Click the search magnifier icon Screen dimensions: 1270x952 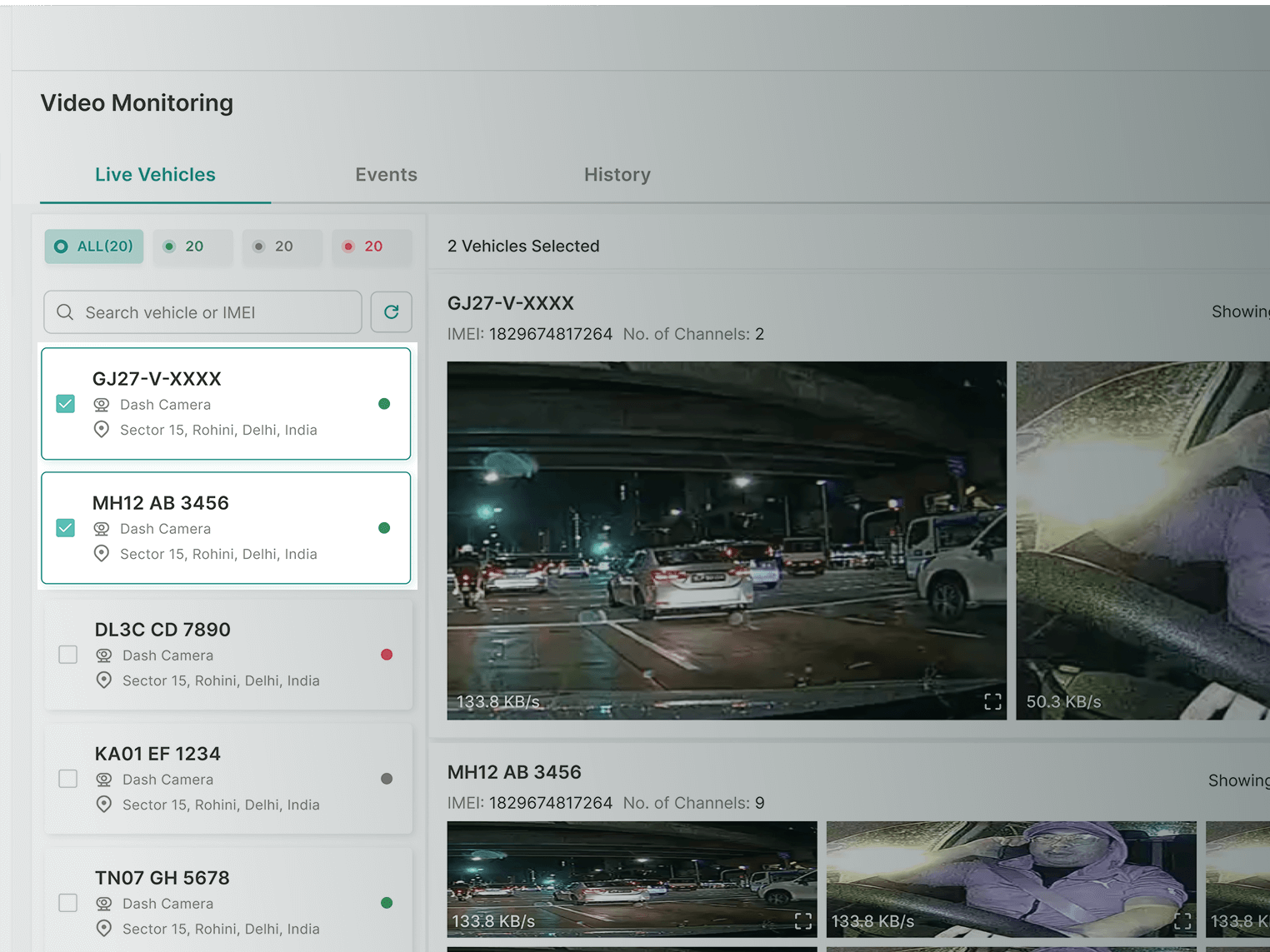point(65,312)
